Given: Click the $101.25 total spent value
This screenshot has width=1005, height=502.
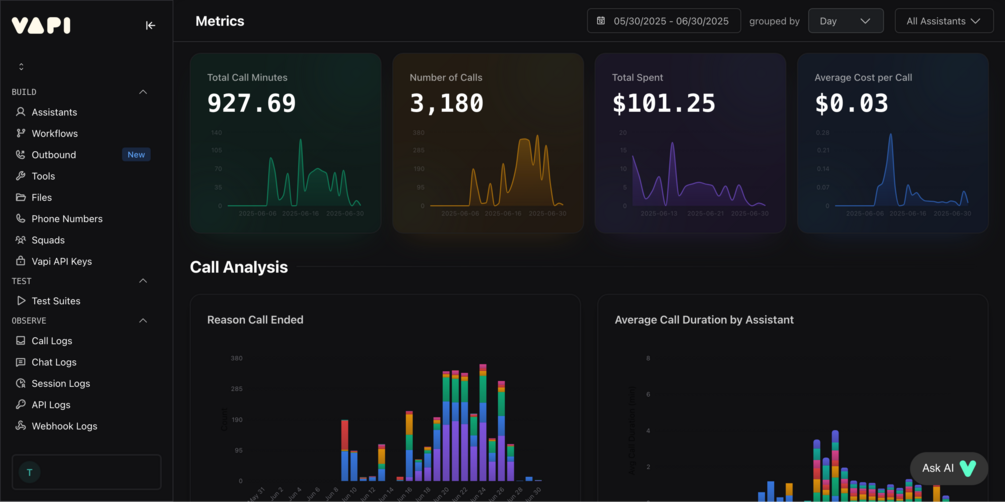Looking at the screenshot, I should pyautogui.click(x=664, y=103).
